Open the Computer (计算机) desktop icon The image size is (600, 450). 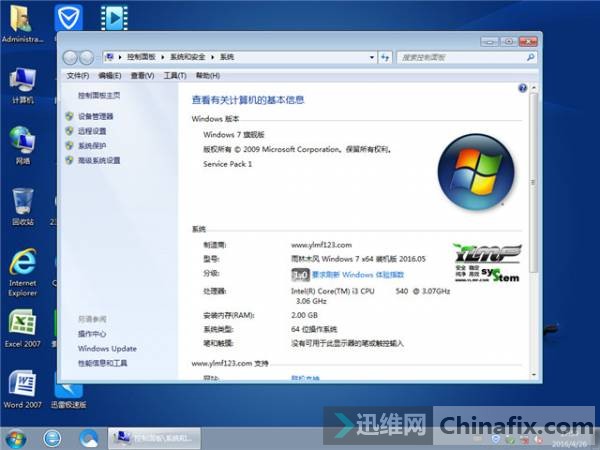point(23,85)
